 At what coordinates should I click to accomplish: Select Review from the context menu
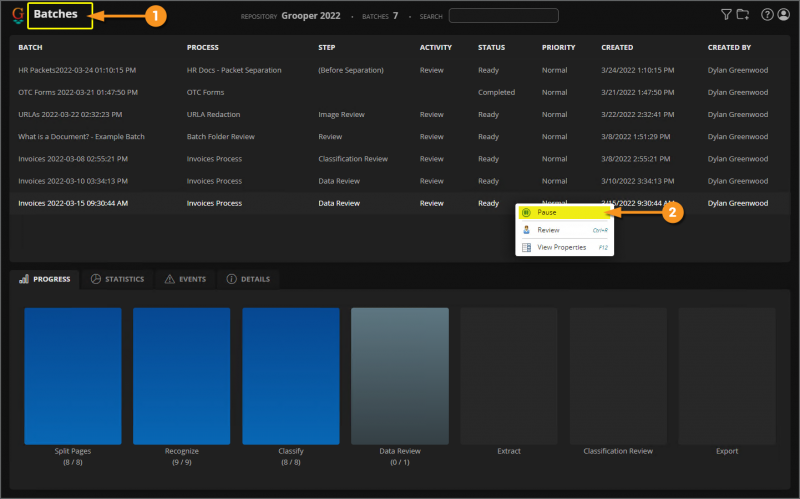coord(548,230)
